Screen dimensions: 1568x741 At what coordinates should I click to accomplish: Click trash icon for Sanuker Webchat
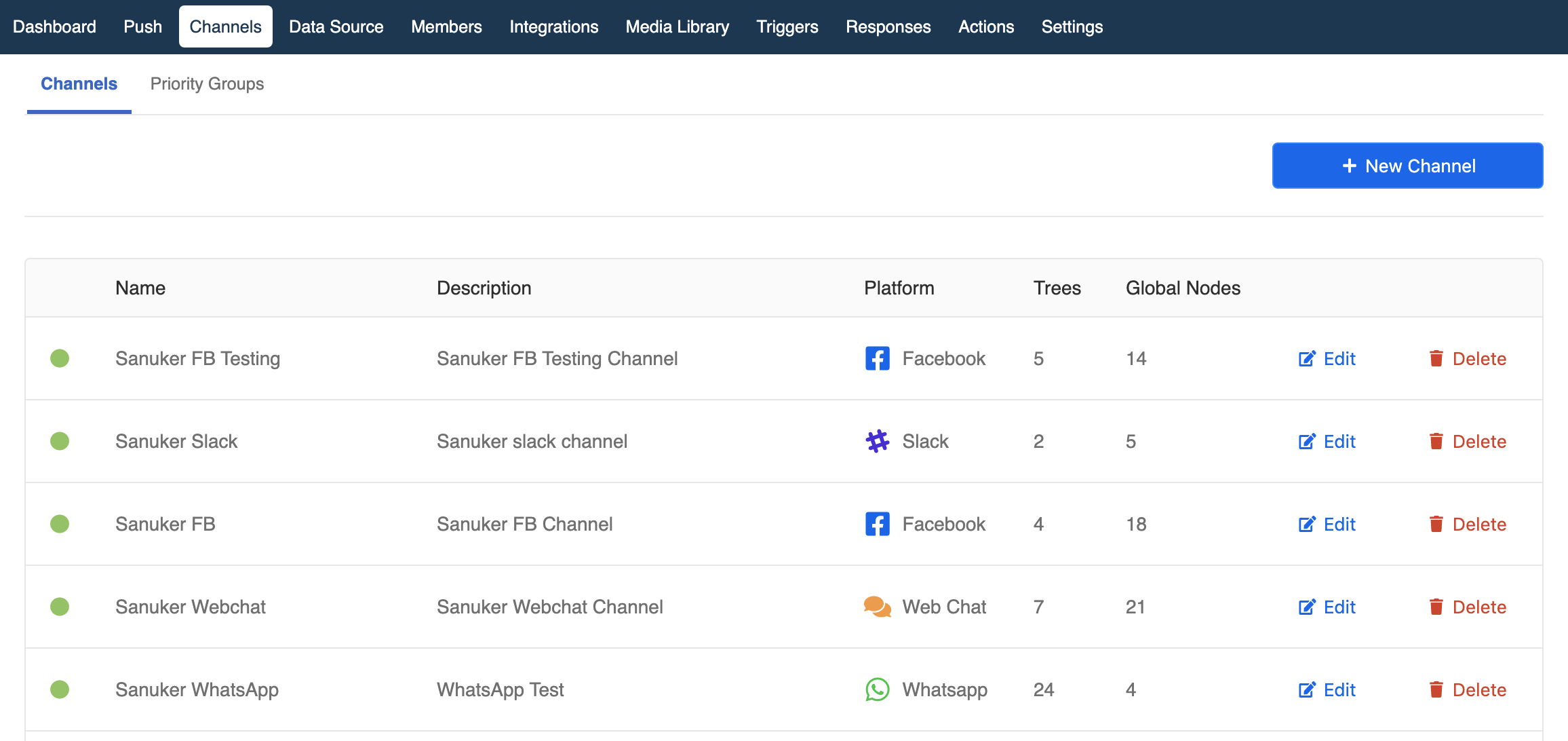1436,607
